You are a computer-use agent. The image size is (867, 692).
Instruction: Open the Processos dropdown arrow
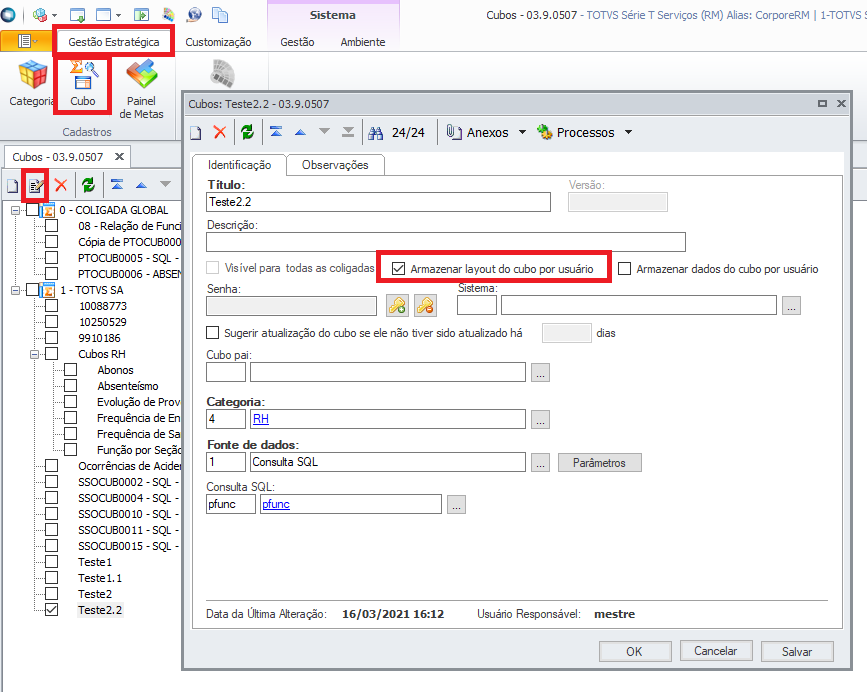(x=628, y=133)
